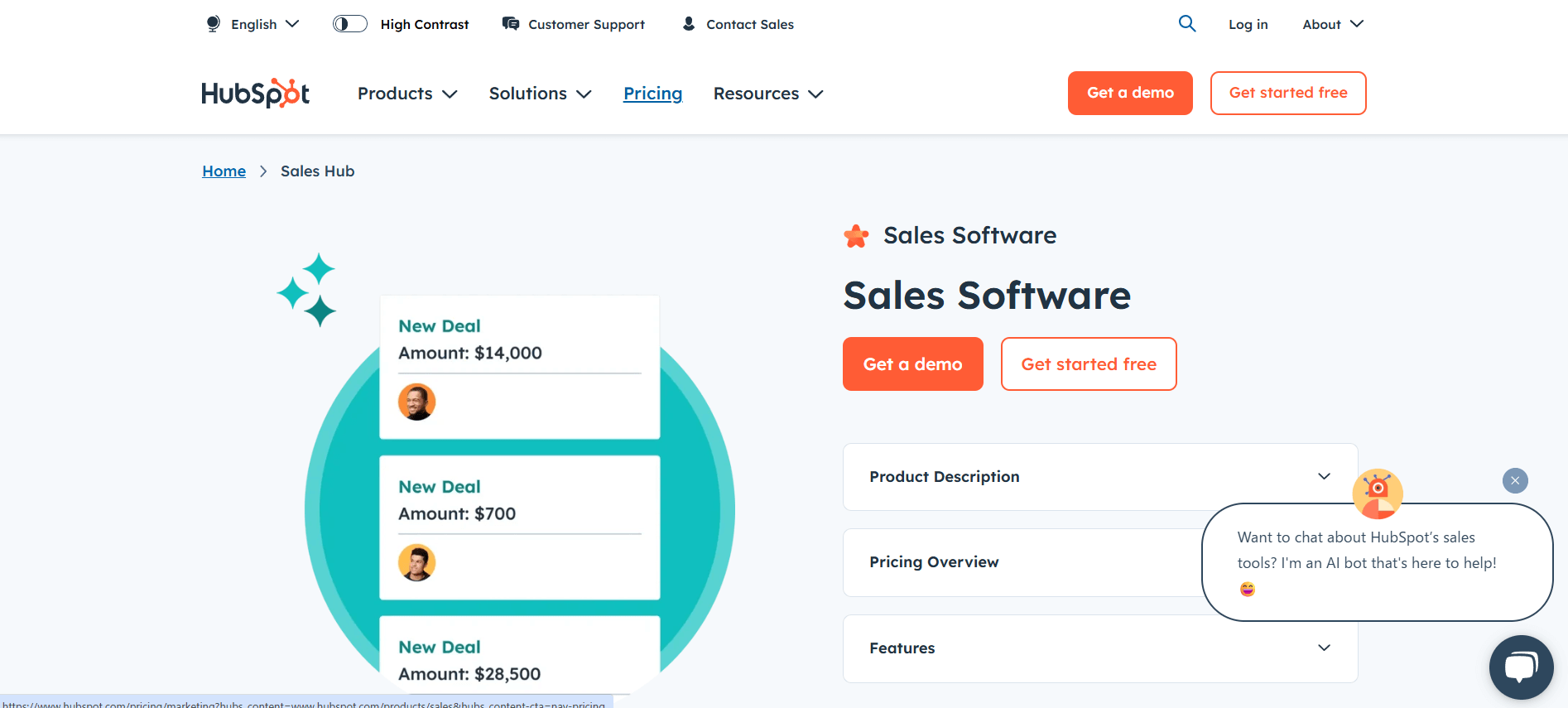Click the avatar on the $700 deal

(x=416, y=562)
